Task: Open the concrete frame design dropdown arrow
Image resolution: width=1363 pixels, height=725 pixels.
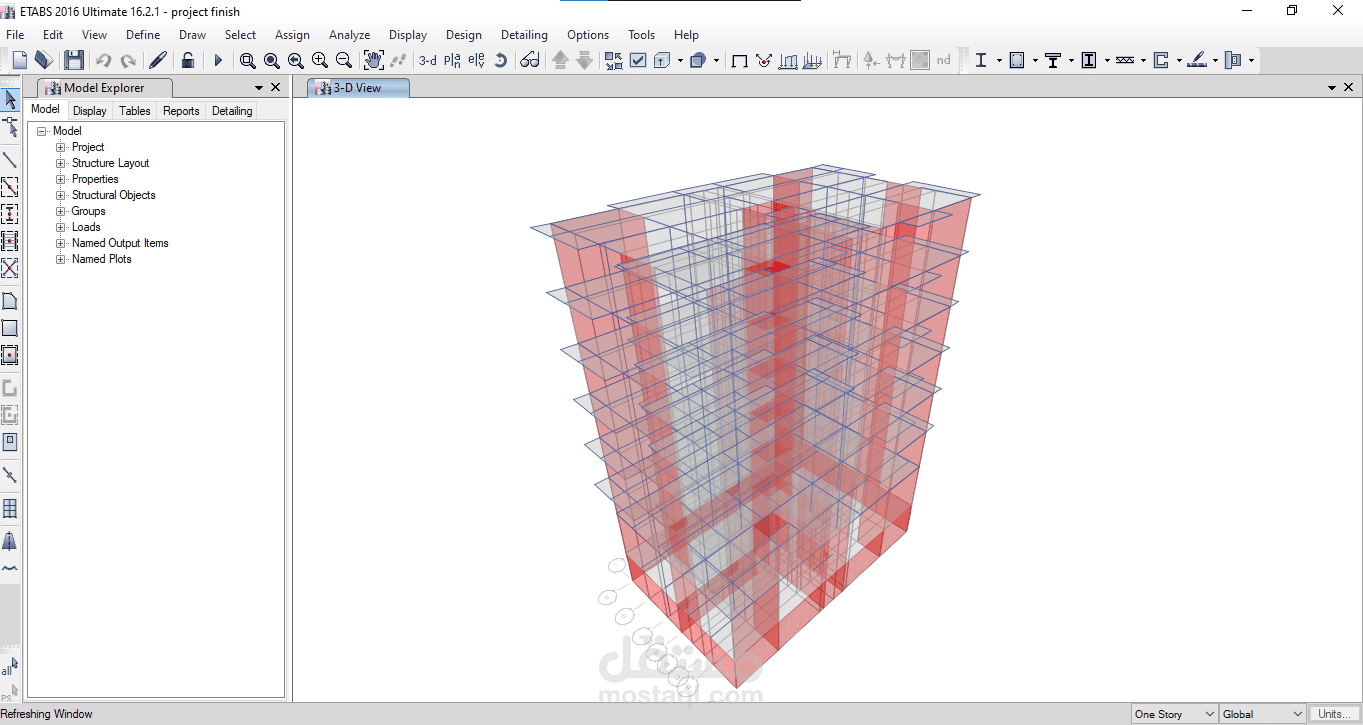Action: click(1035, 60)
